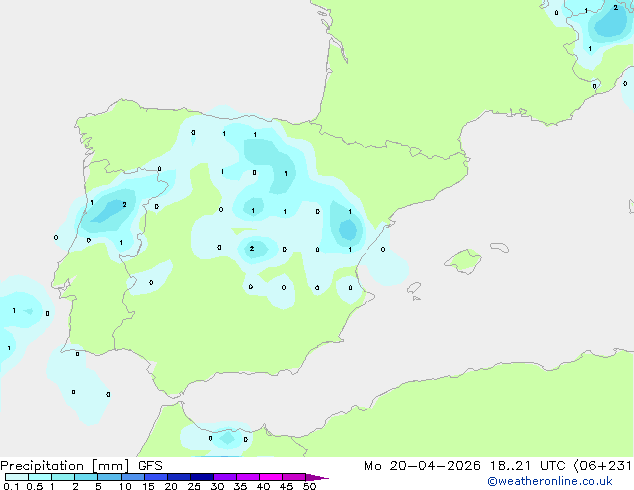Click the '0.1' legend scale value
The image size is (634, 490).
(x=11, y=486)
